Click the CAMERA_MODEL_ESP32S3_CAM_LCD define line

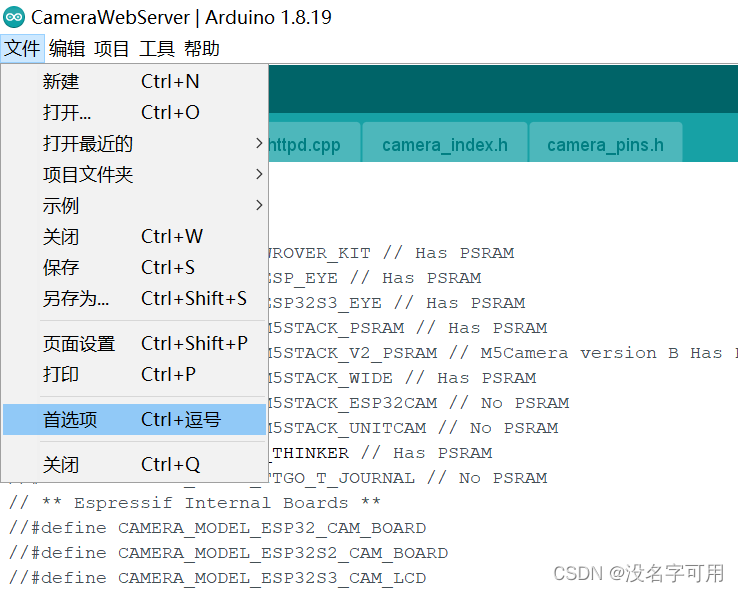coord(217,578)
